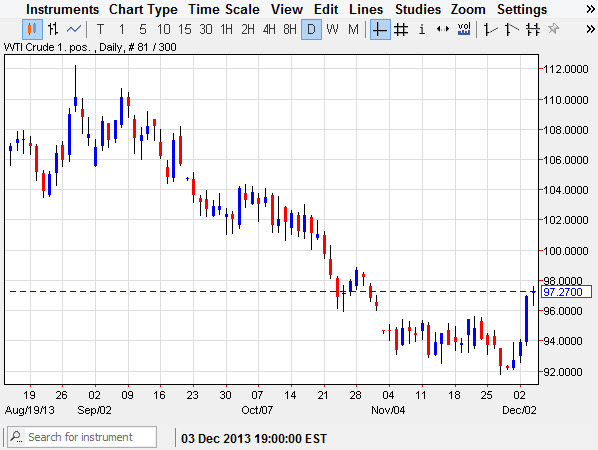The height and width of the screenshot is (450, 598).
Task: Toggle the chart grid icon
Action: pos(401,29)
